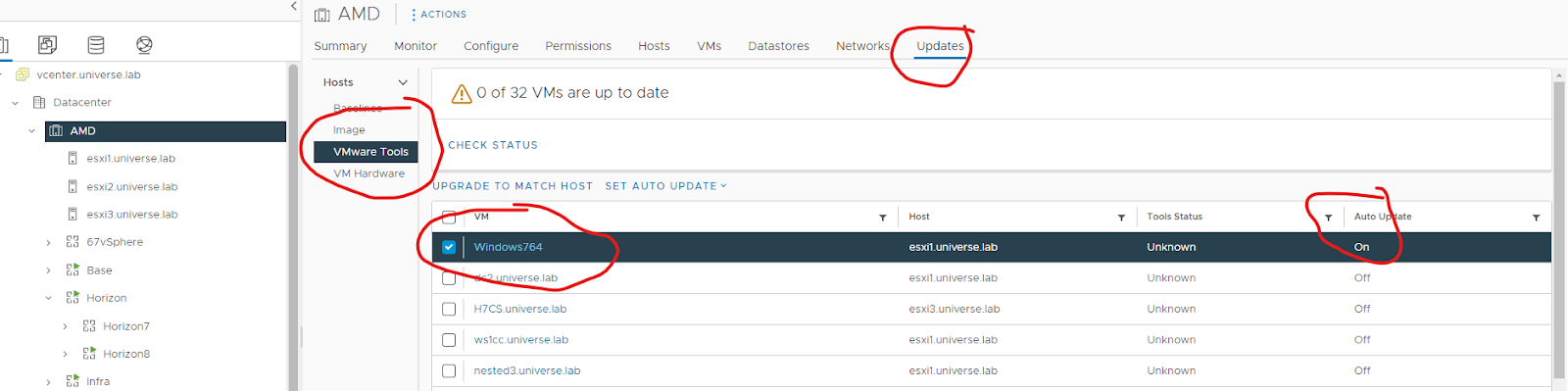The image size is (1568, 391).
Task: Collapse the navigator panel arrow
Action: [x=294, y=7]
